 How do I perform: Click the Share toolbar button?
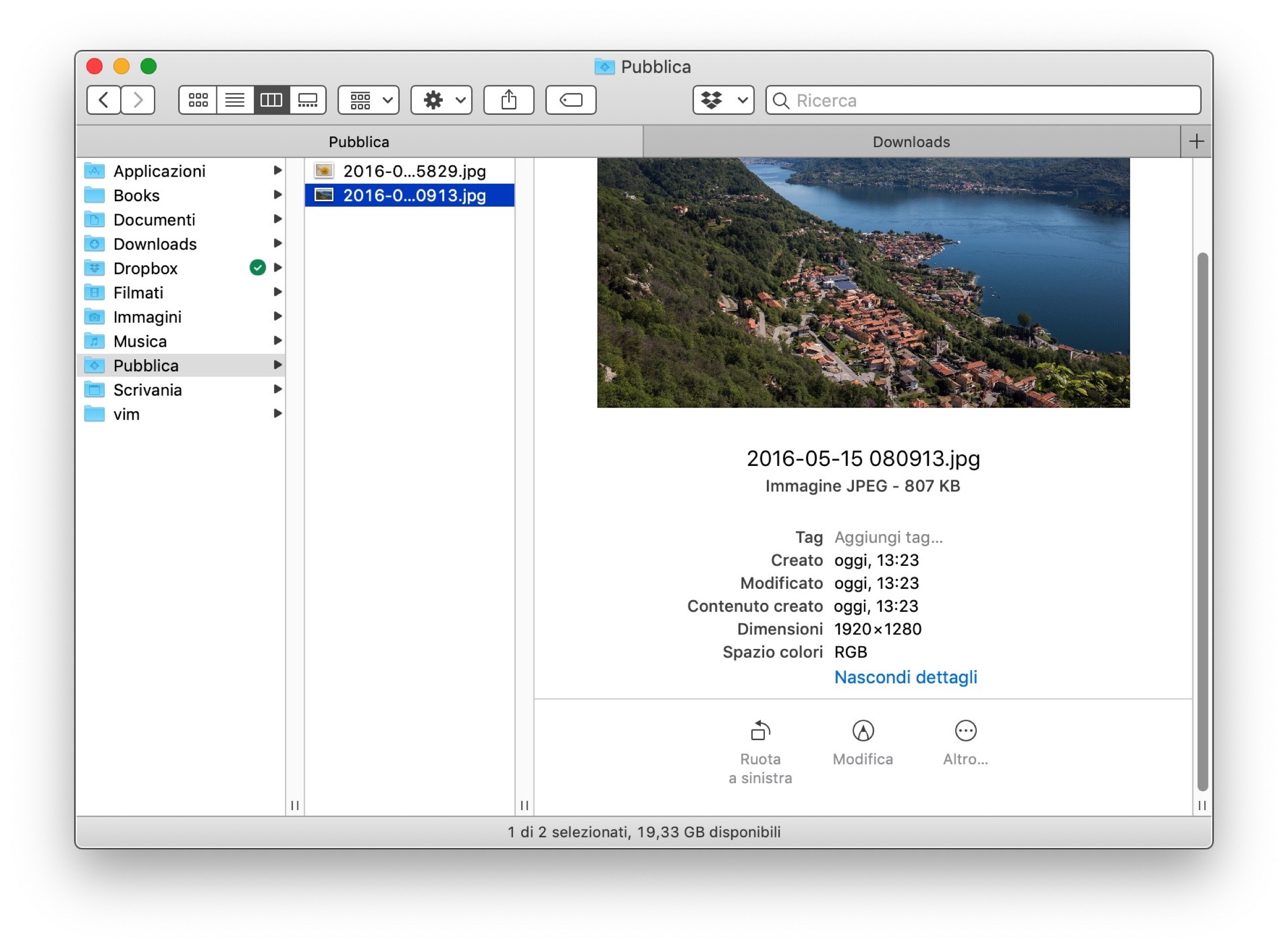[x=508, y=100]
